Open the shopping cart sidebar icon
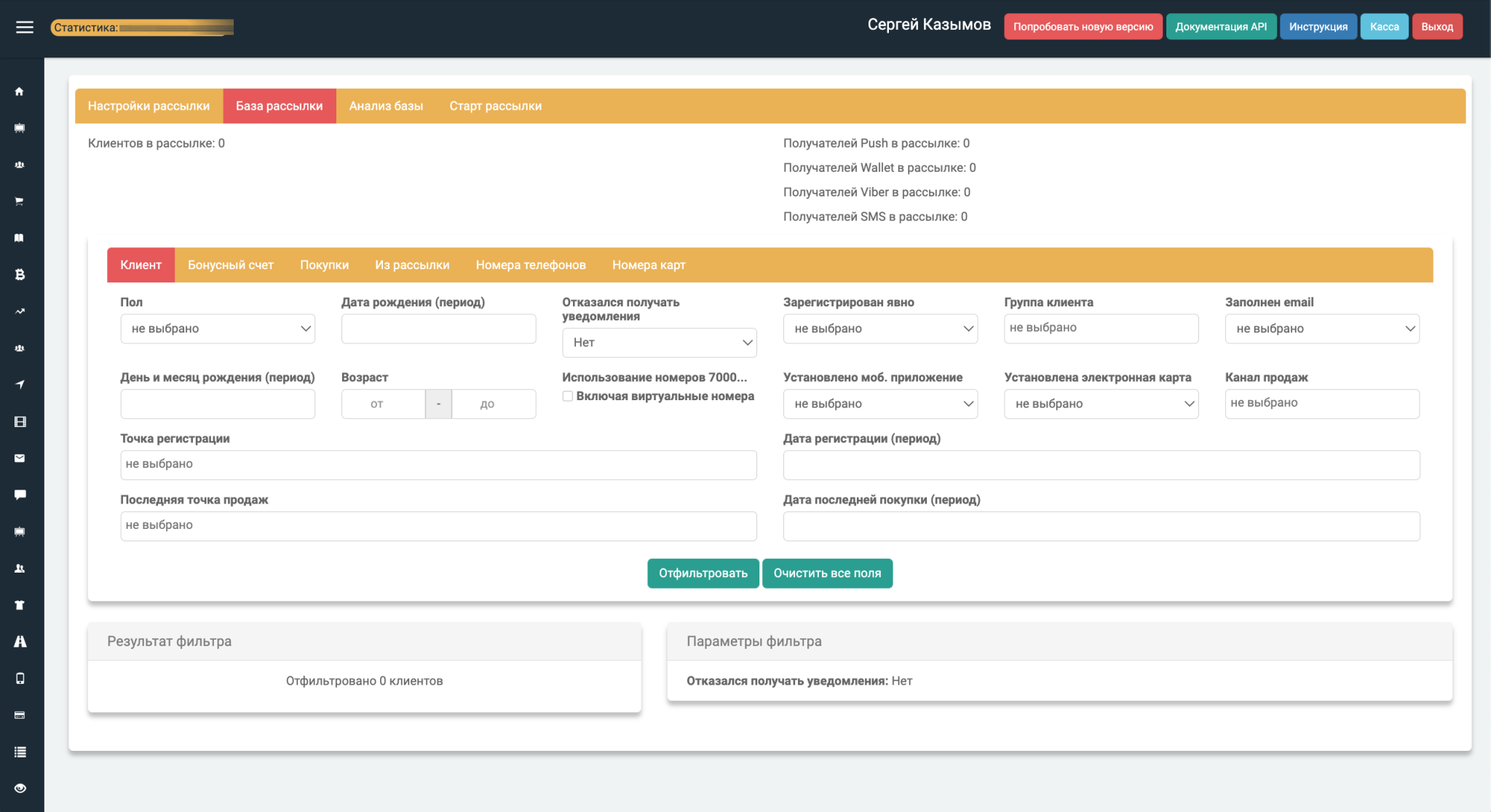Screen dimensions: 1491x812 [20, 202]
